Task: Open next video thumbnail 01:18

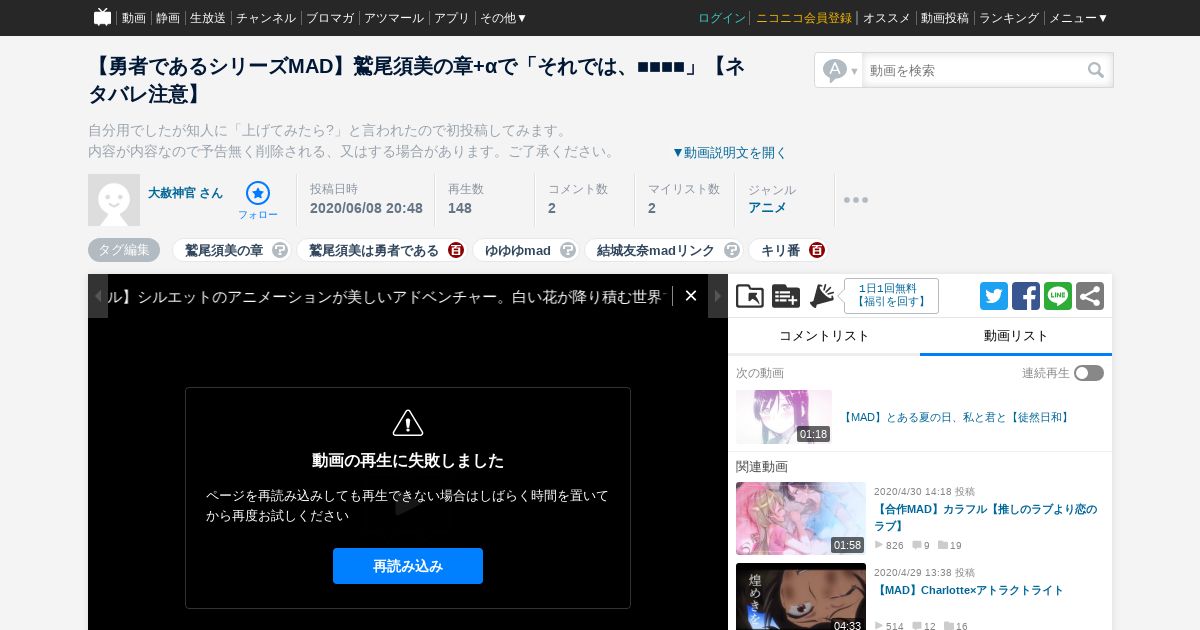Action: (784, 417)
